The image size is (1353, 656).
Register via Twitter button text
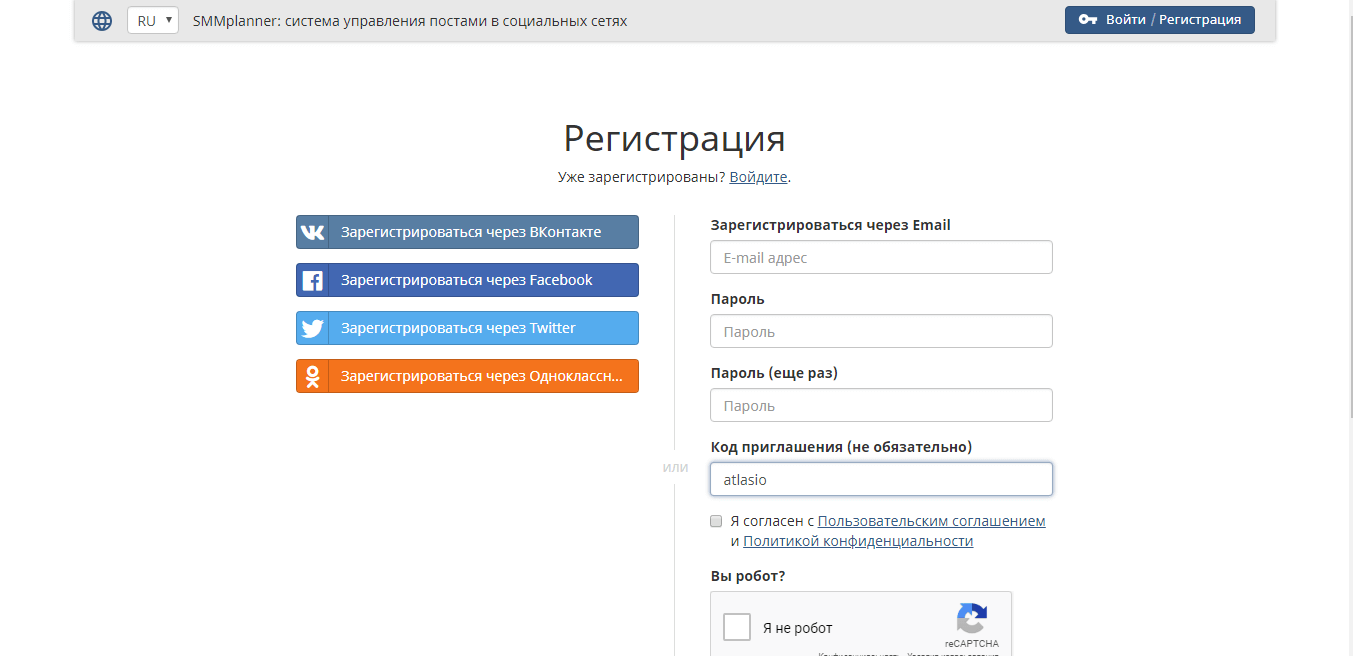coord(458,328)
